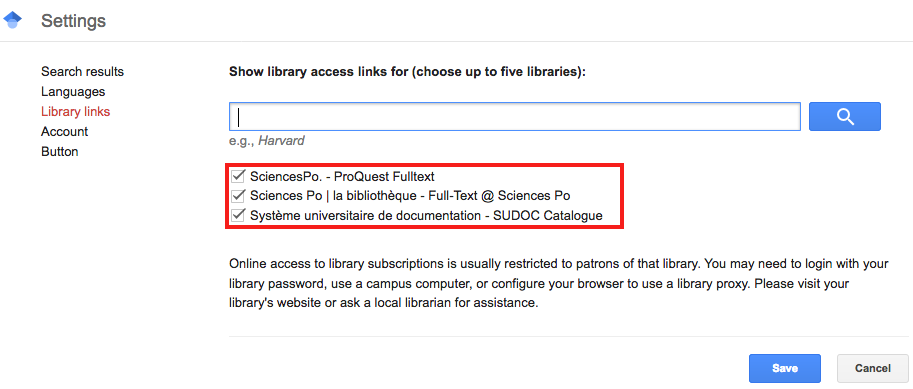Open the Account settings section

coord(65,132)
